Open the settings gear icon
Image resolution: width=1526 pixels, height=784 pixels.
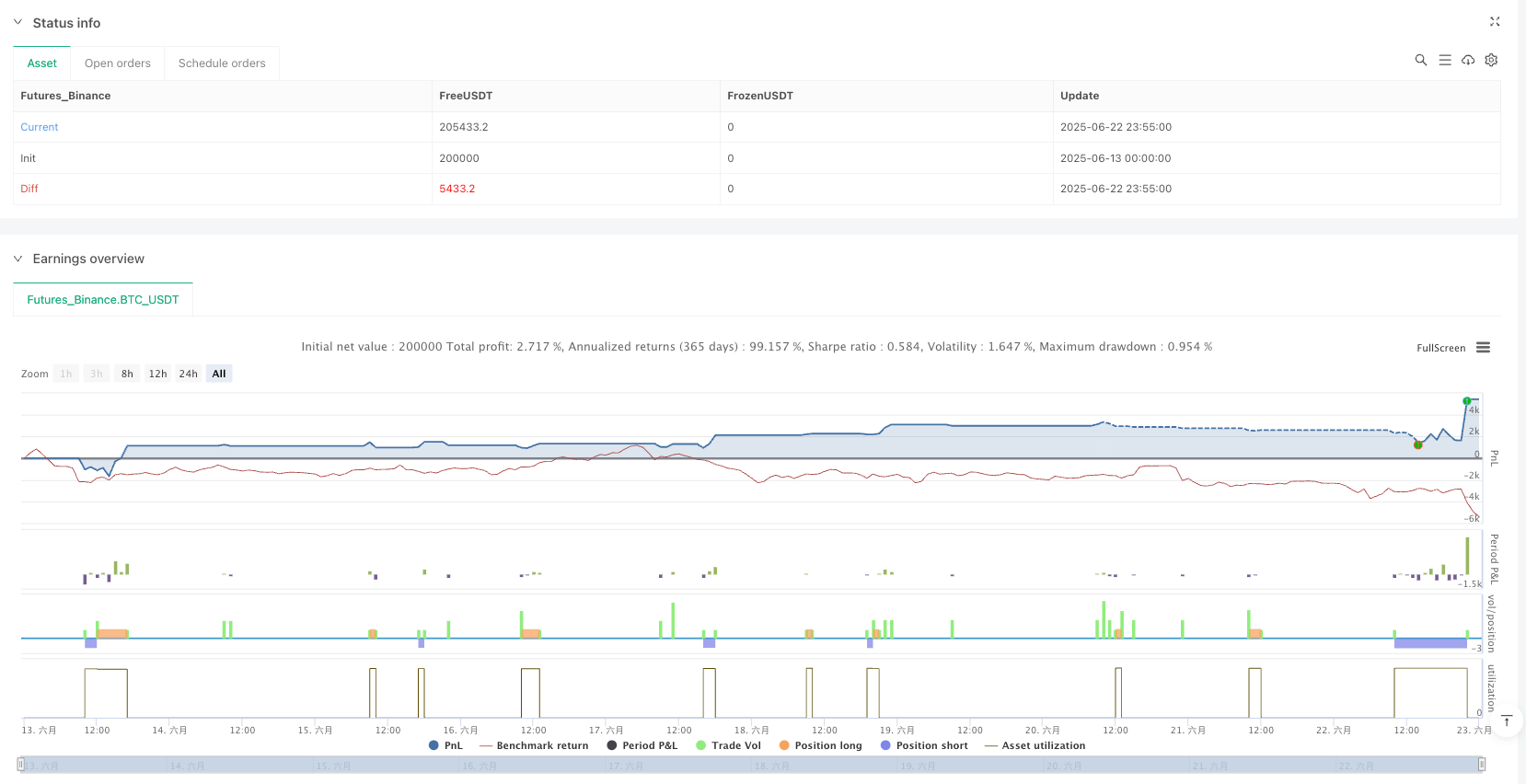click(1491, 60)
